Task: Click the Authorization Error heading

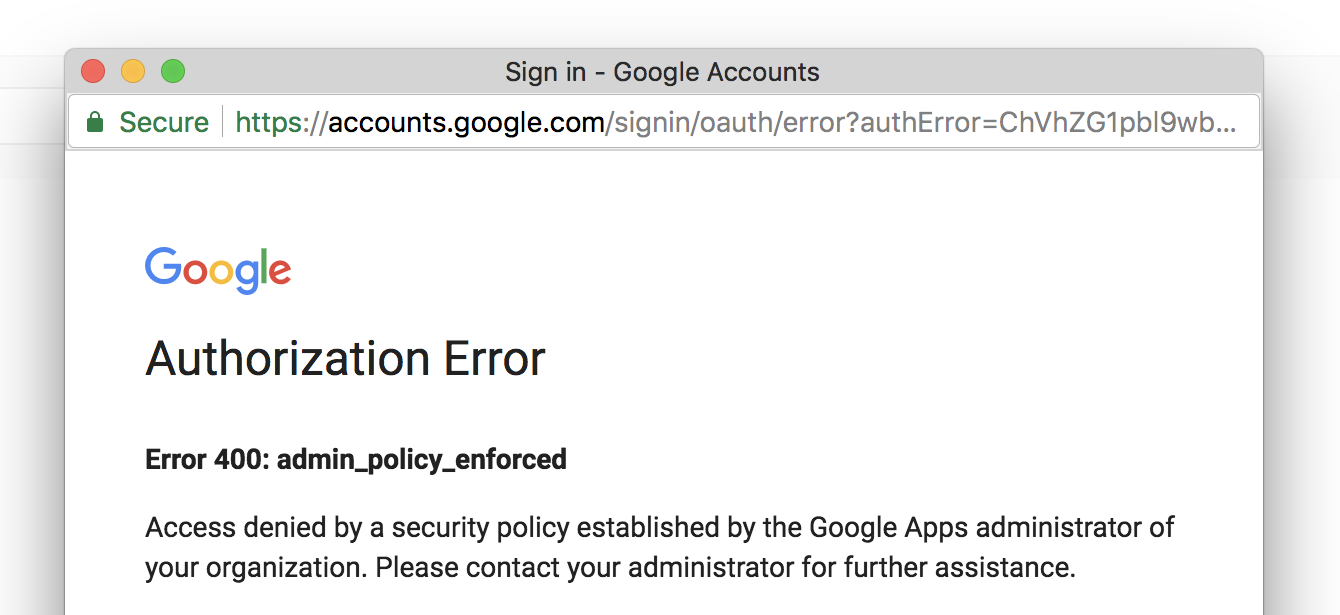Action: click(x=345, y=358)
